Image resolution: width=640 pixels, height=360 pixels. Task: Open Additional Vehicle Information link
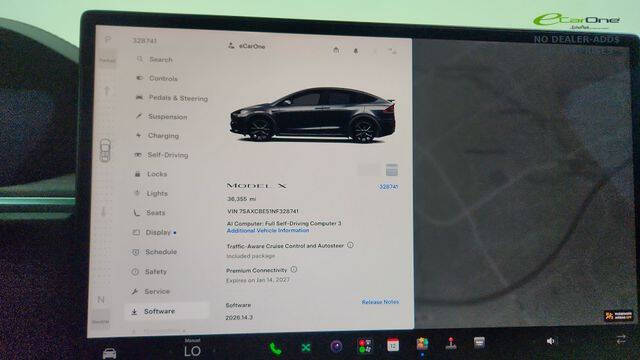pyautogui.click(x=268, y=231)
